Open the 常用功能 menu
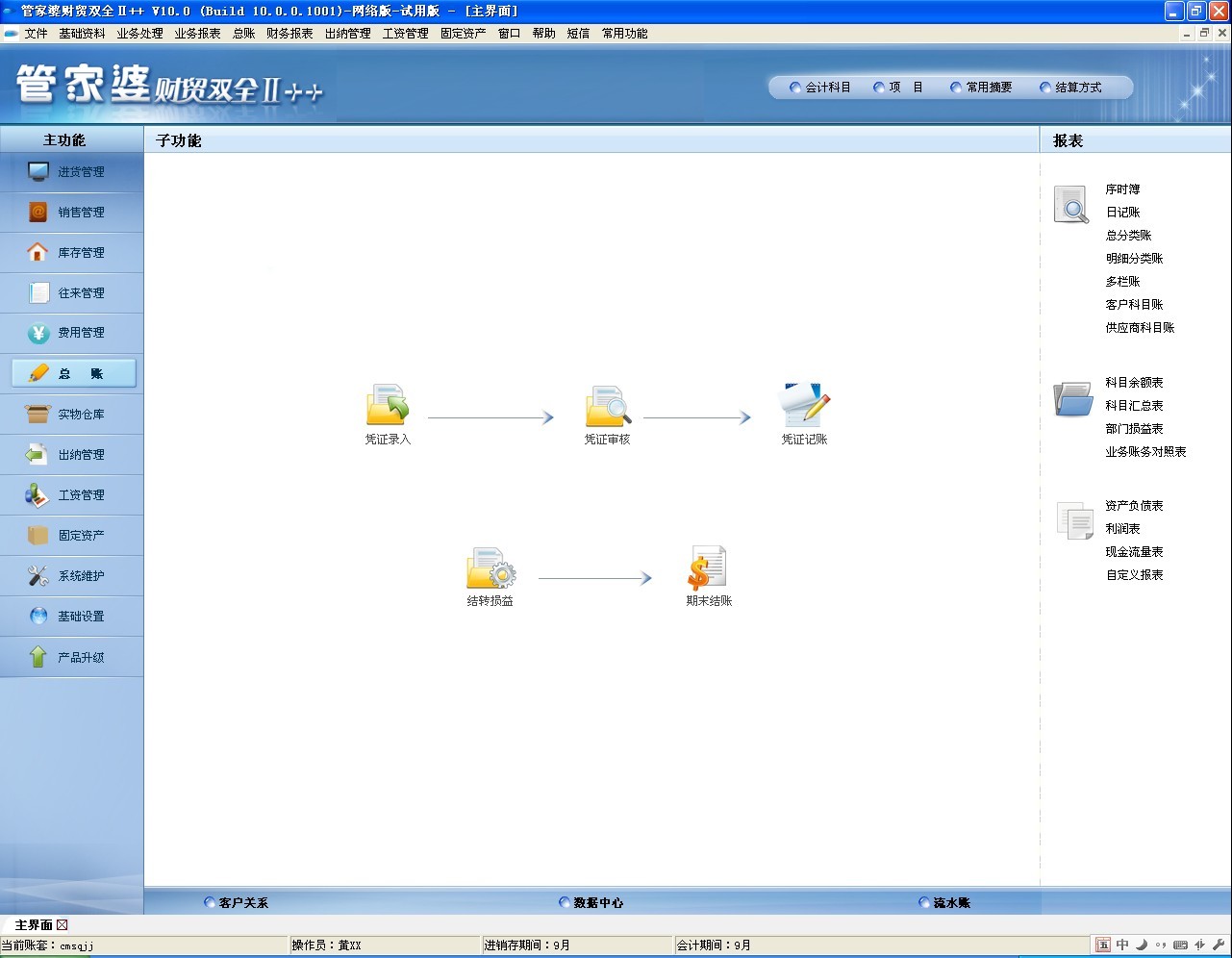Screen dimensions: 1232x958 625,34
